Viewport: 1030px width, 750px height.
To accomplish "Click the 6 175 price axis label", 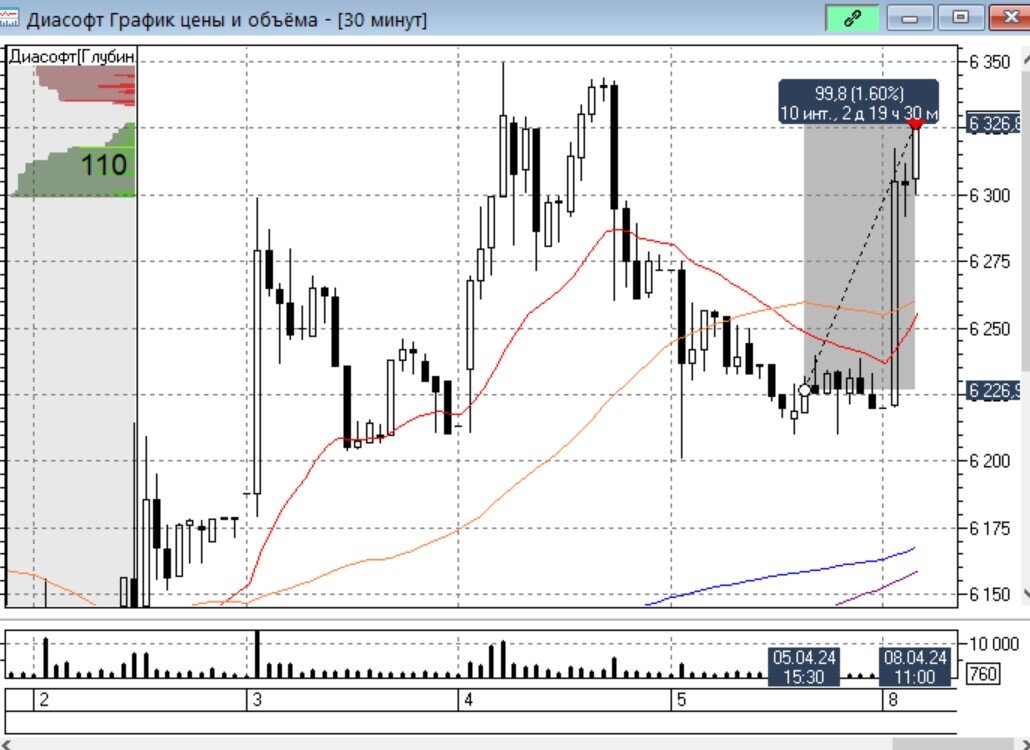I will click(990, 529).
